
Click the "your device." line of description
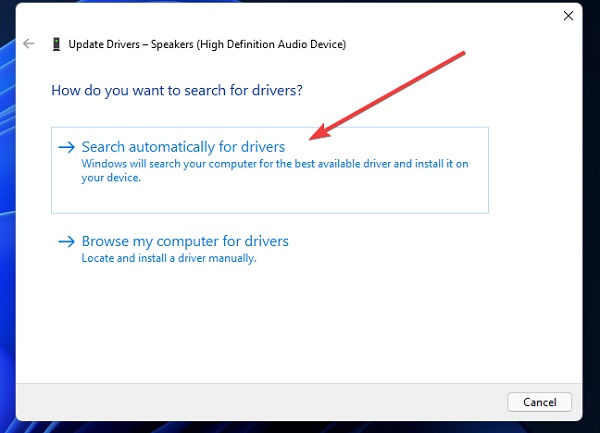tap(111, 178)
